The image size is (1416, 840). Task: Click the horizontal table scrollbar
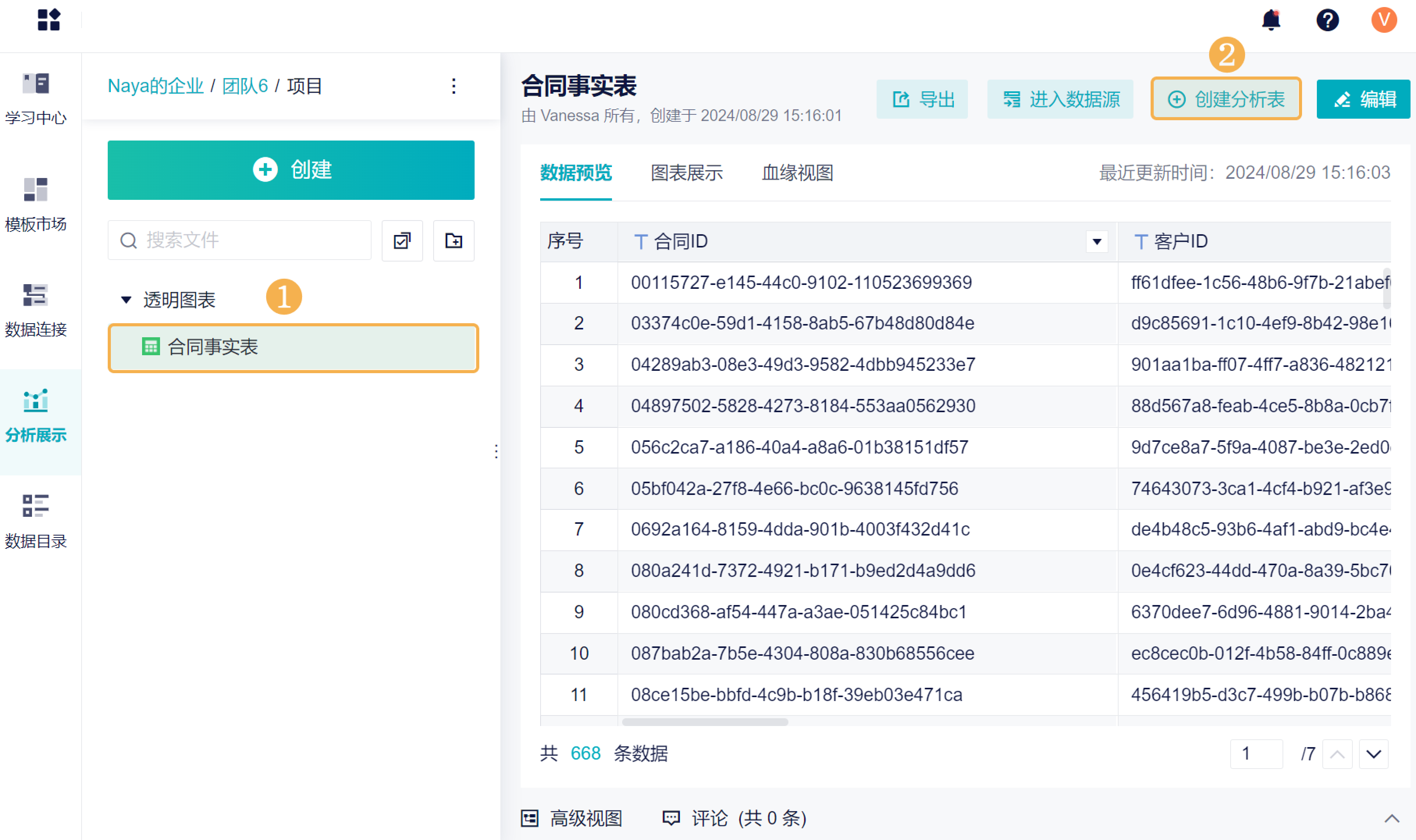click(704, 722)
